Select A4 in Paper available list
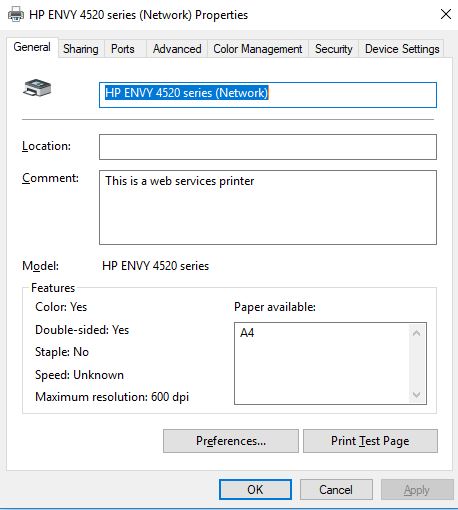 click(247, 332)
